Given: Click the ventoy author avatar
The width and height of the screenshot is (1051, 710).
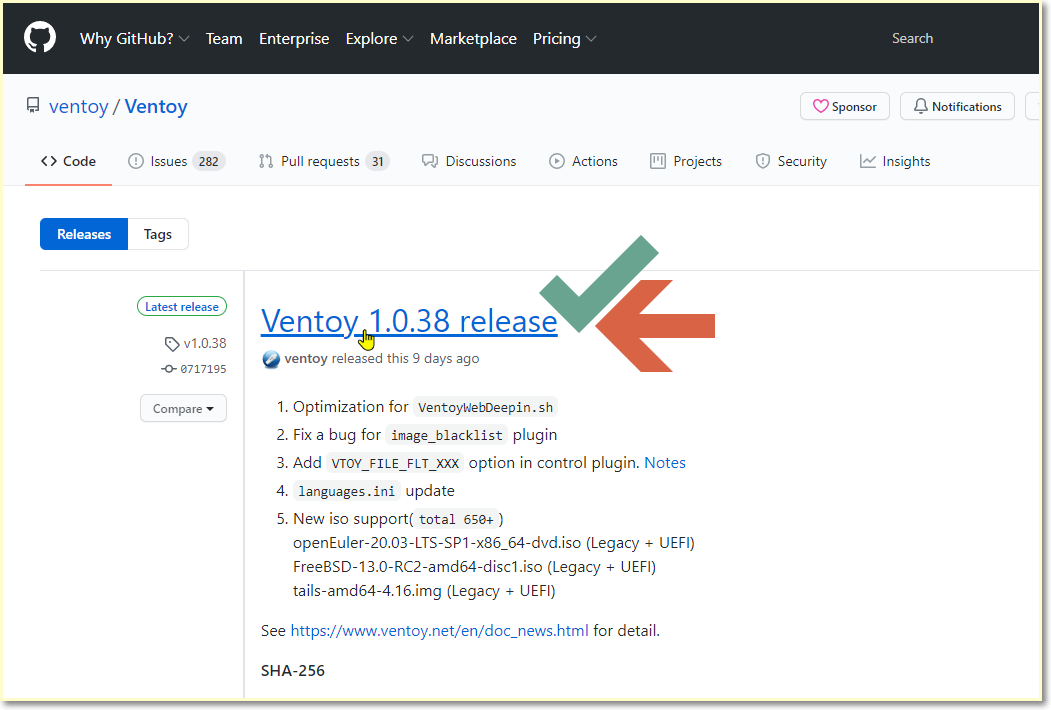Looking at the screenshot, I should [271, 359].
